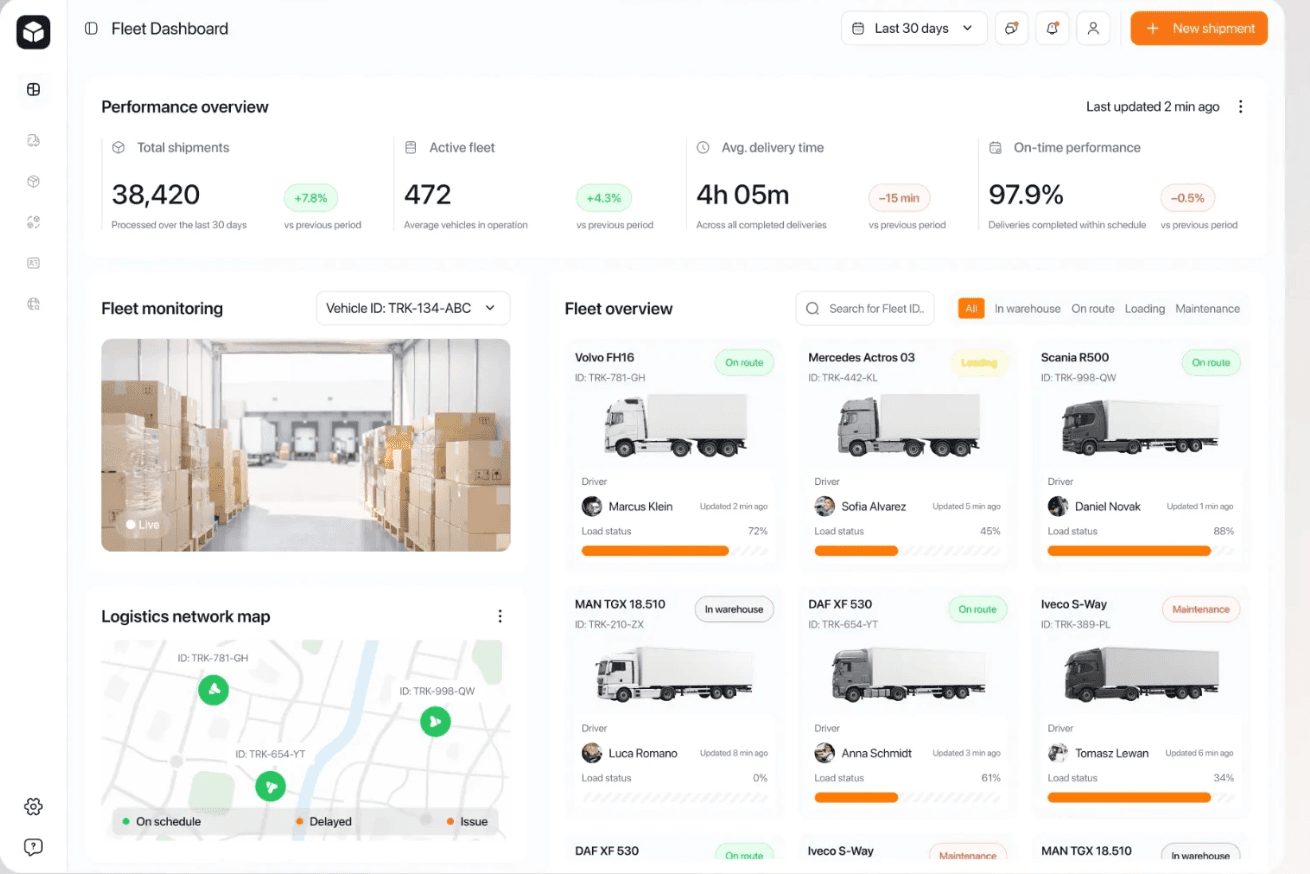Click the New shipment button
This screenshot has width=1310, height=874.
pyautogui.click(x=1199, y=28)
